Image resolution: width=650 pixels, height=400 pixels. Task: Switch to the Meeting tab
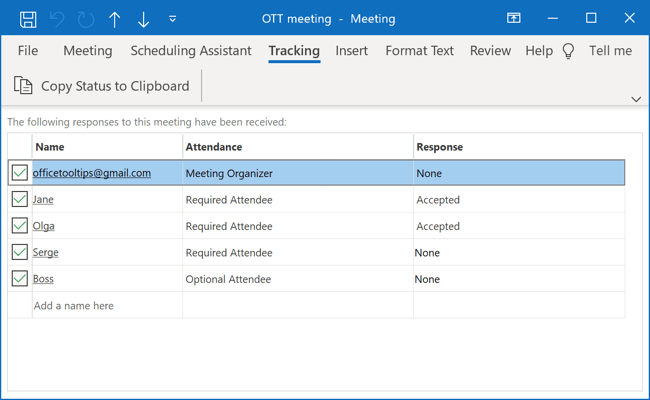click(87, 51)
